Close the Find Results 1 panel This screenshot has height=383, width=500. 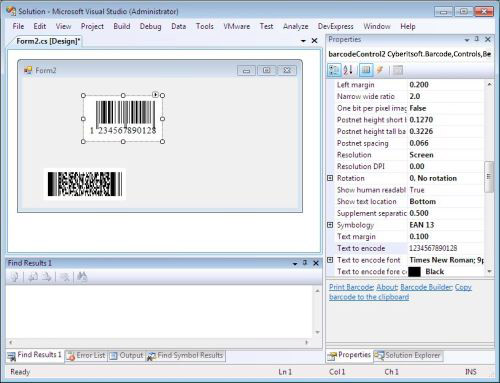coord(316,263)
